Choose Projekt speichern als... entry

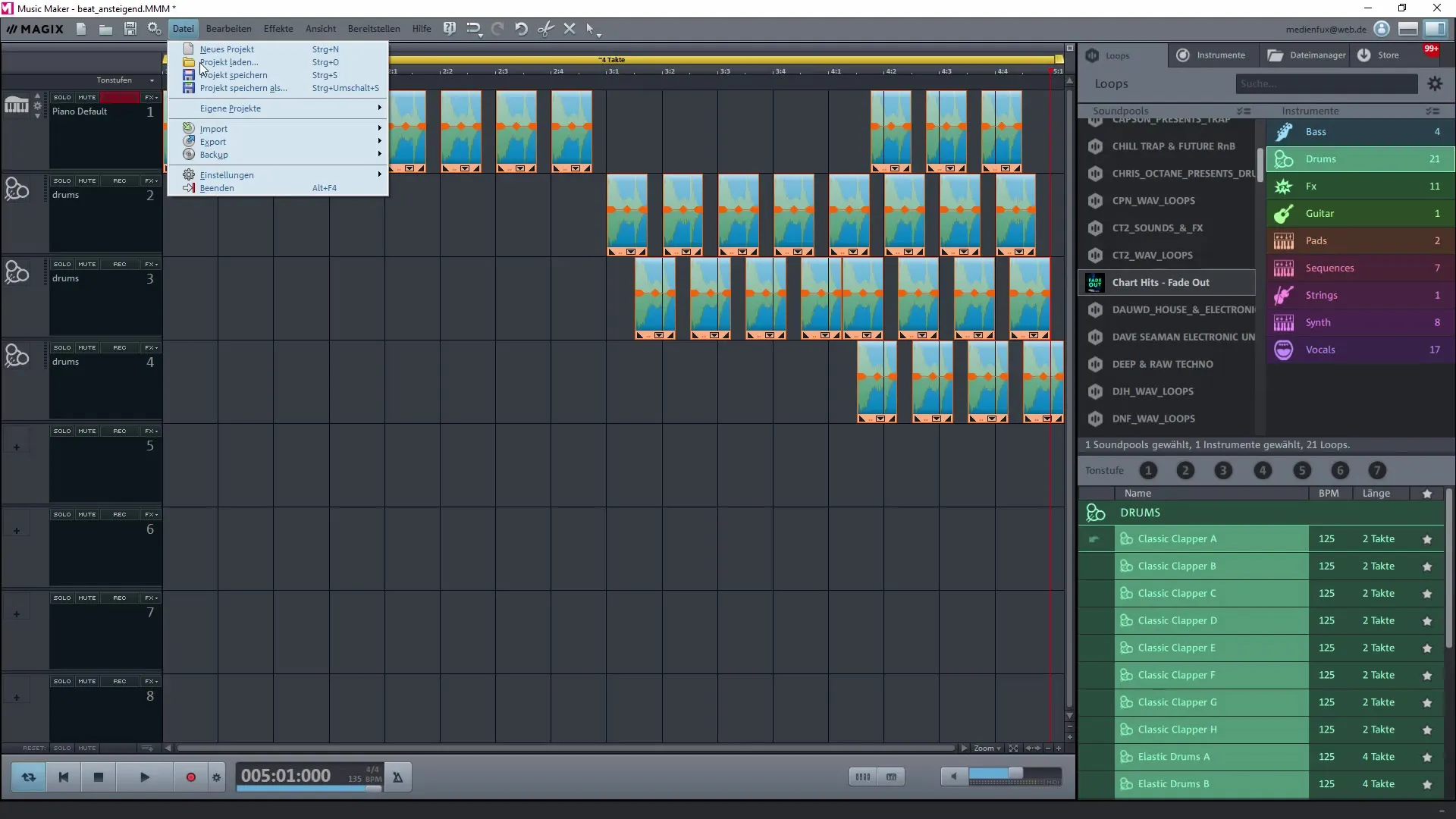pos(278,88)
